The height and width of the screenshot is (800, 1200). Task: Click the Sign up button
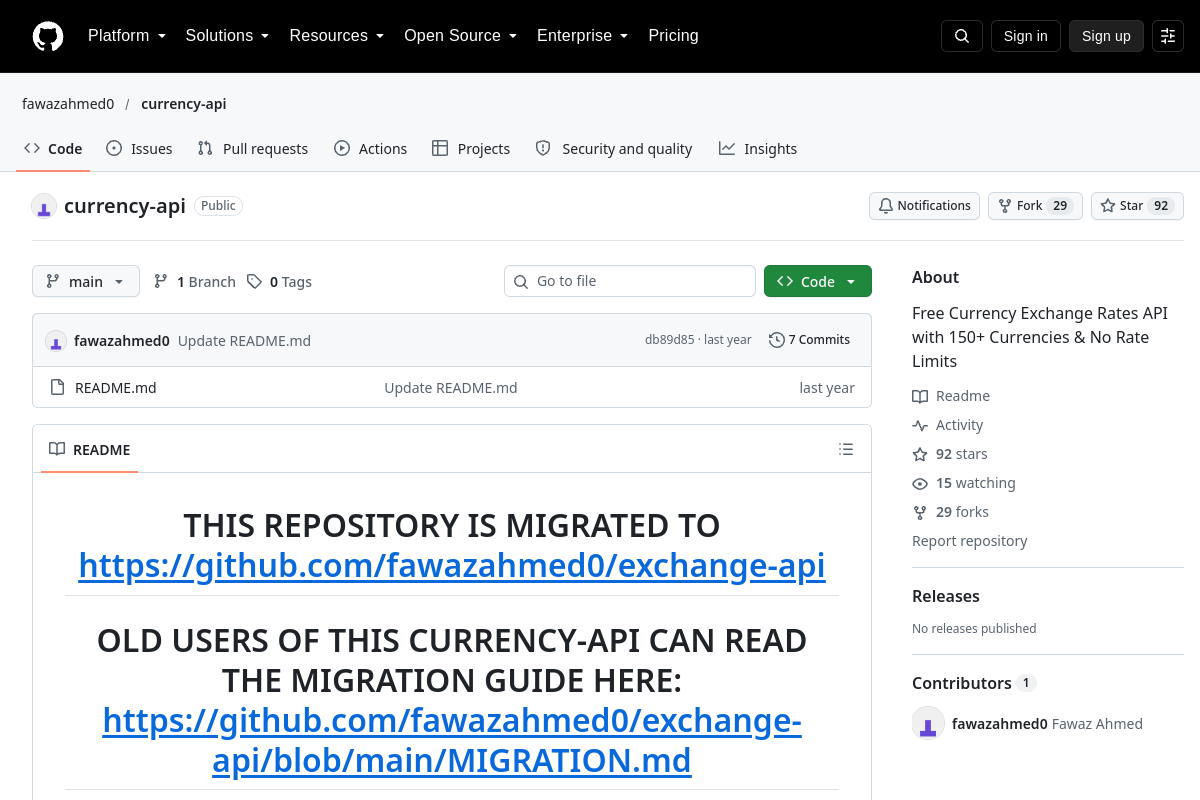[1106, 36]
